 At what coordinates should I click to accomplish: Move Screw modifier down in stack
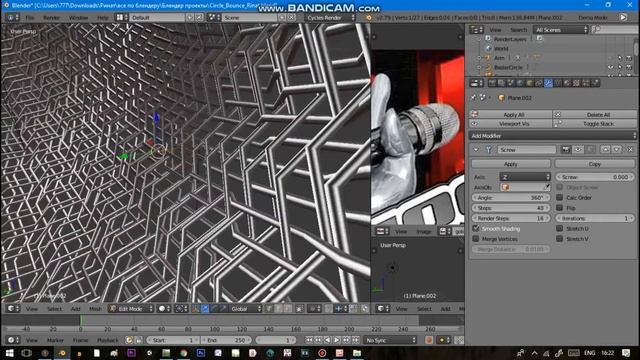coord(617,150)
